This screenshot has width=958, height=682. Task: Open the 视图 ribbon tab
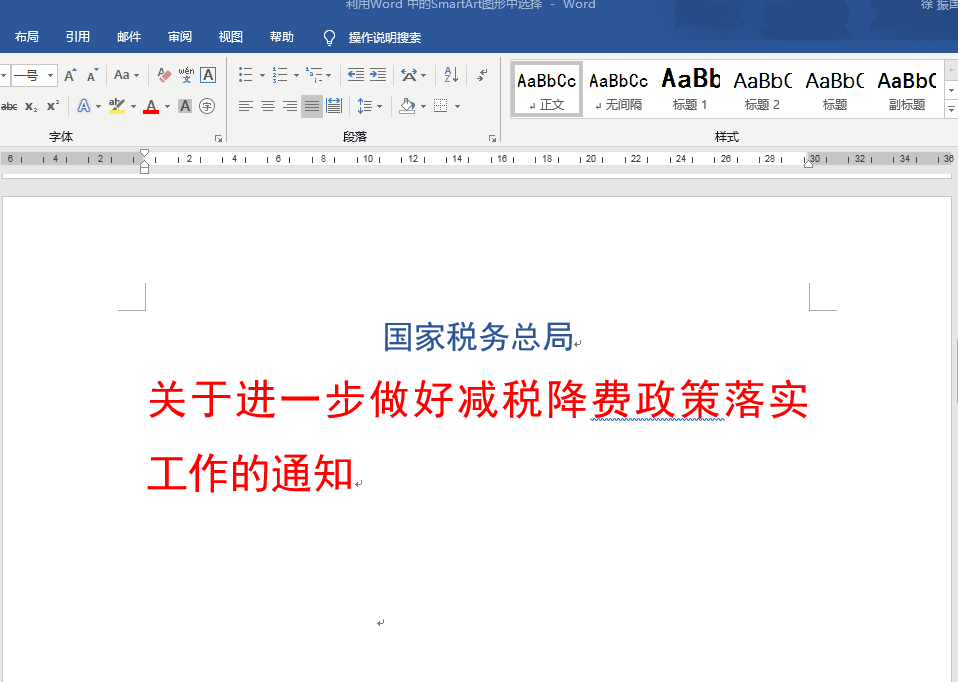(x=231, y=37)
